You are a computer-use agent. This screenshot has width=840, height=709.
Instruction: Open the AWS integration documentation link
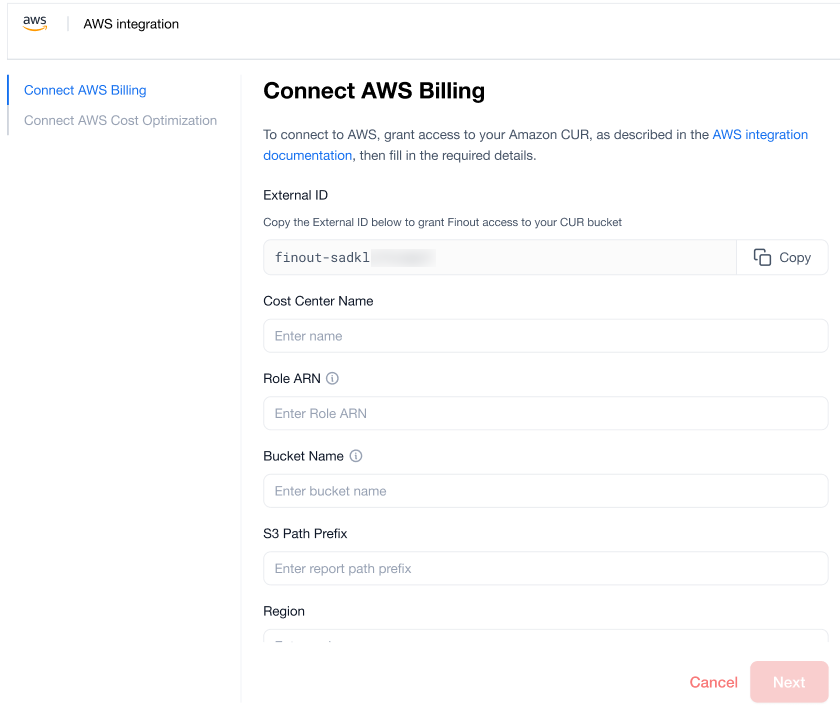coord(760,135)
